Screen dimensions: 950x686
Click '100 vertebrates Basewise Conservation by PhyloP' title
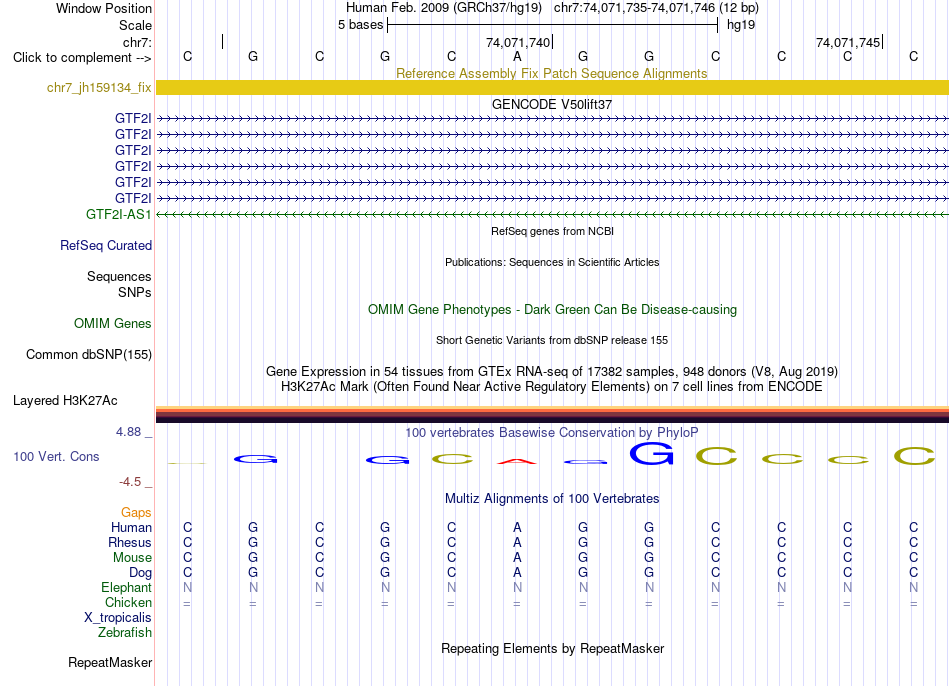[x=551, y=433]
